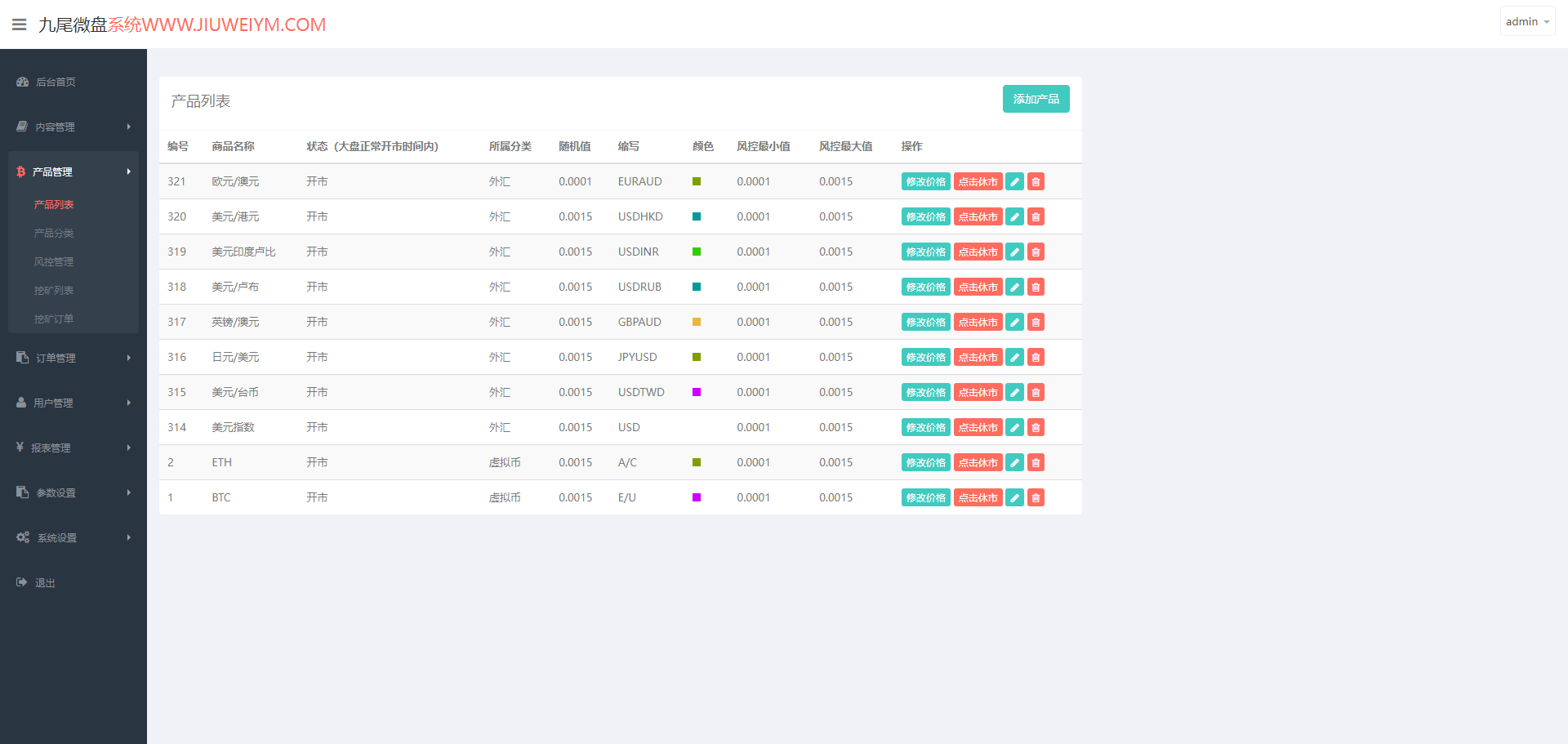Open the admin user dropdown
The image size is (1568, 744).
point(1527,21)
